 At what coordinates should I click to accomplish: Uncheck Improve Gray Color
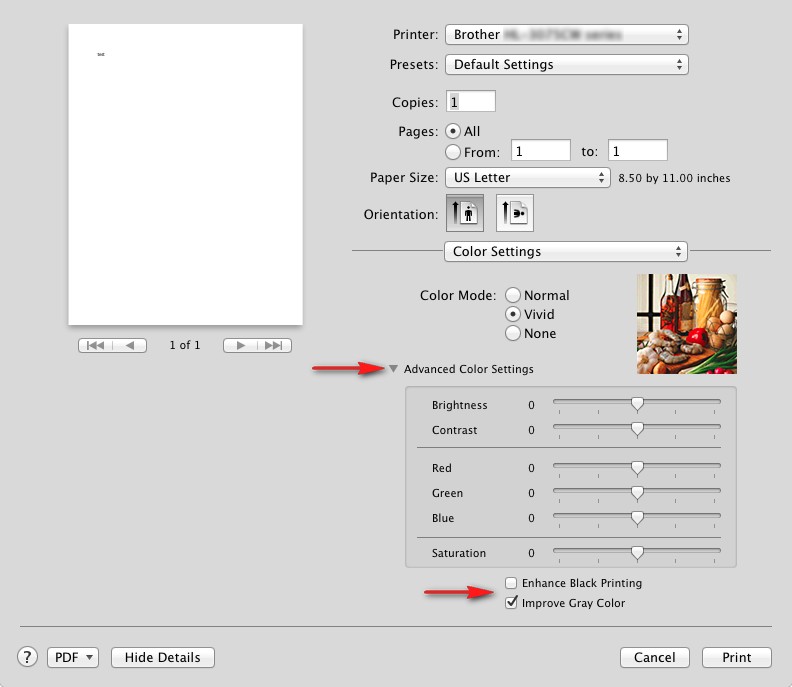coord(511,603)
